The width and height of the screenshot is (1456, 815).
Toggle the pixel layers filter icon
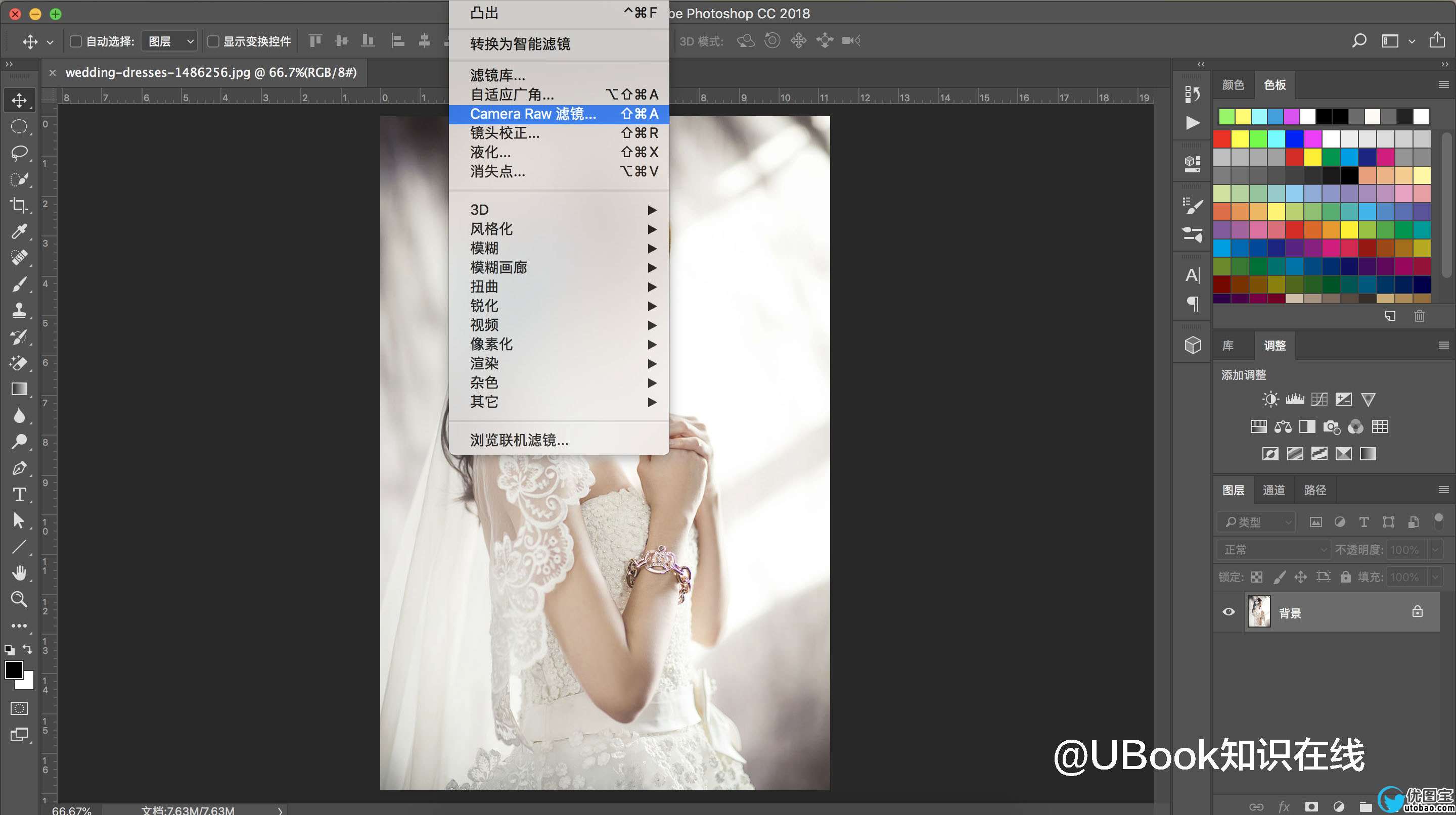click(1316, 522)
